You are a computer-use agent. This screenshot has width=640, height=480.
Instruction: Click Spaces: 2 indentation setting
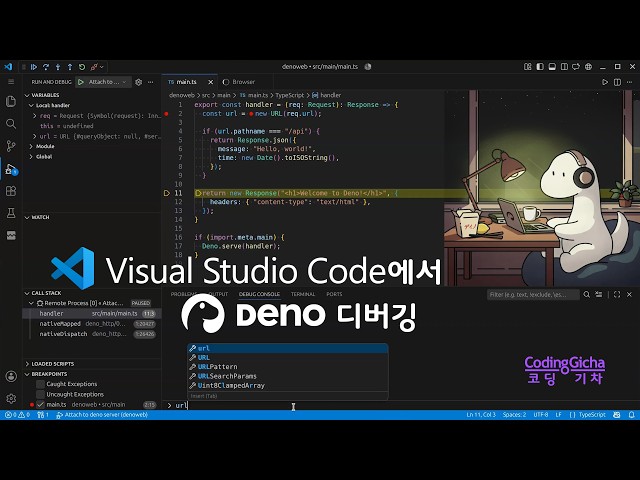[x=514, y=415]
